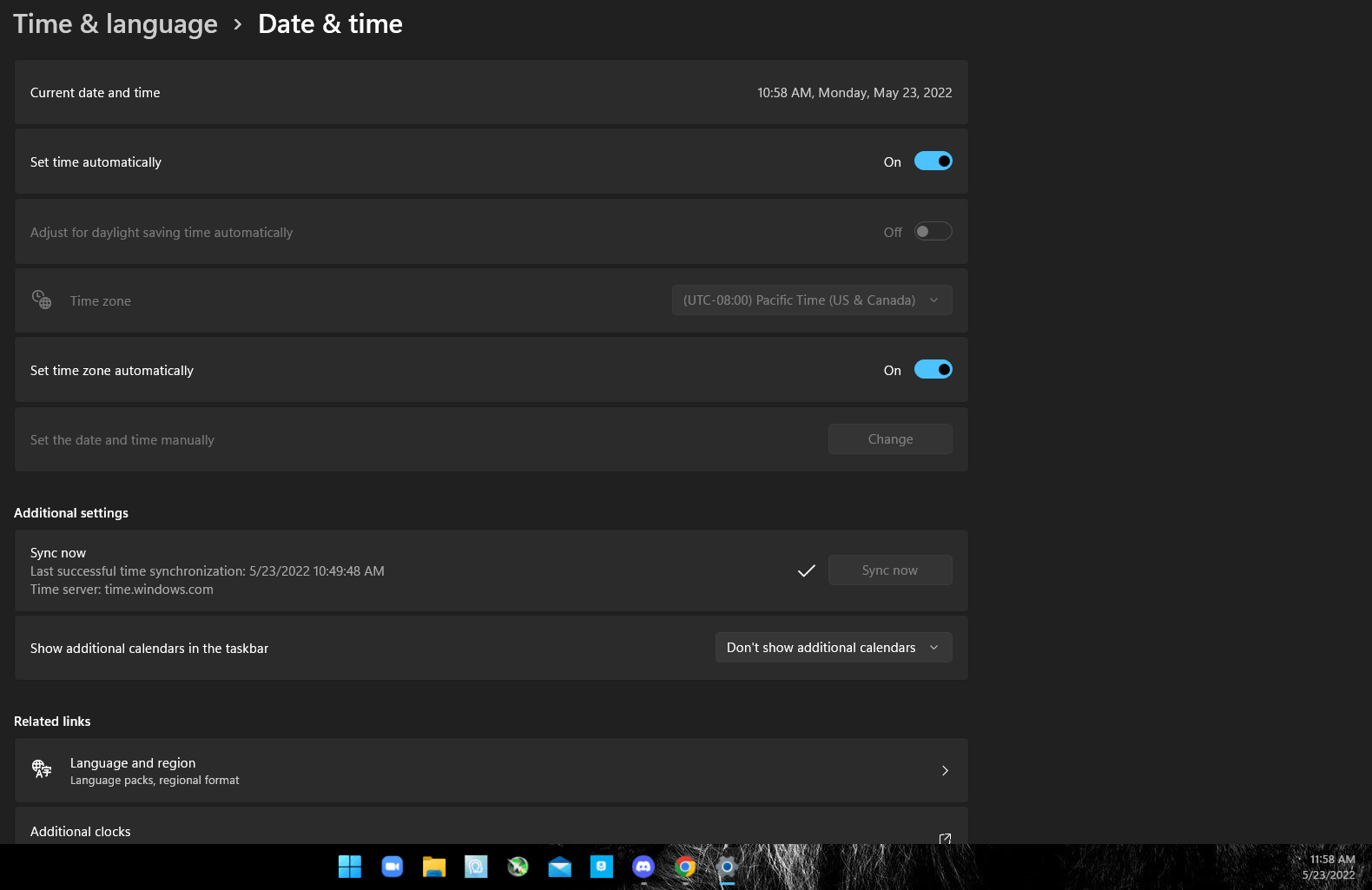The image size is (1372, 890).
Task: Click Last successful time synchronization text
Action: pyautogui.click(x=208, y=571)
